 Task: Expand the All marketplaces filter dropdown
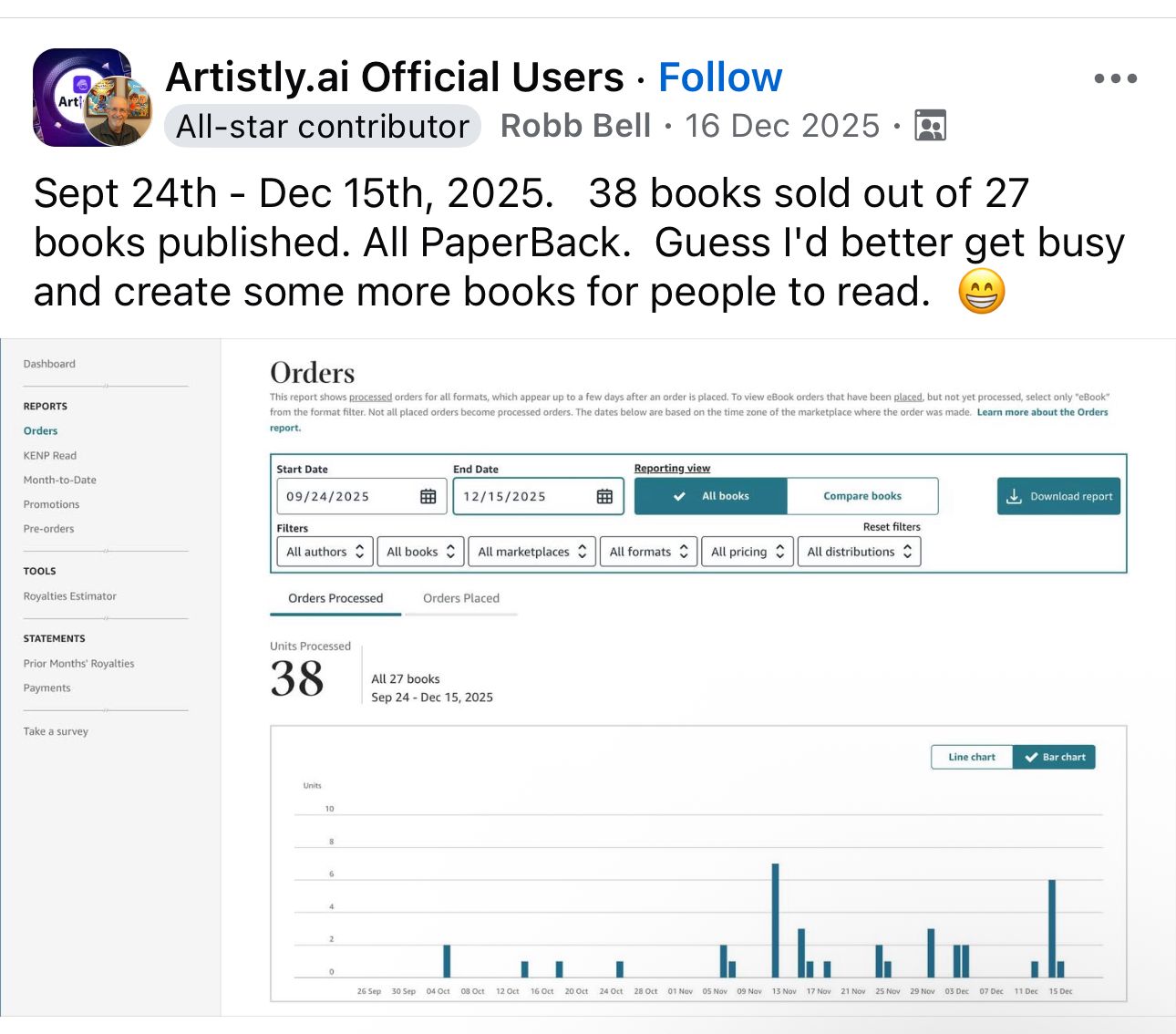click(x=532, y=552)
